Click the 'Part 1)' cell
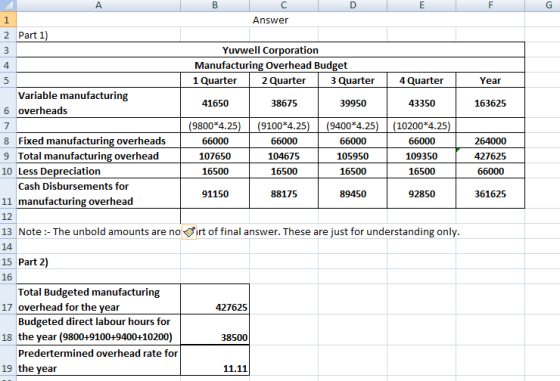The width and height of the screenshot is (560, 381). point(99,35)
